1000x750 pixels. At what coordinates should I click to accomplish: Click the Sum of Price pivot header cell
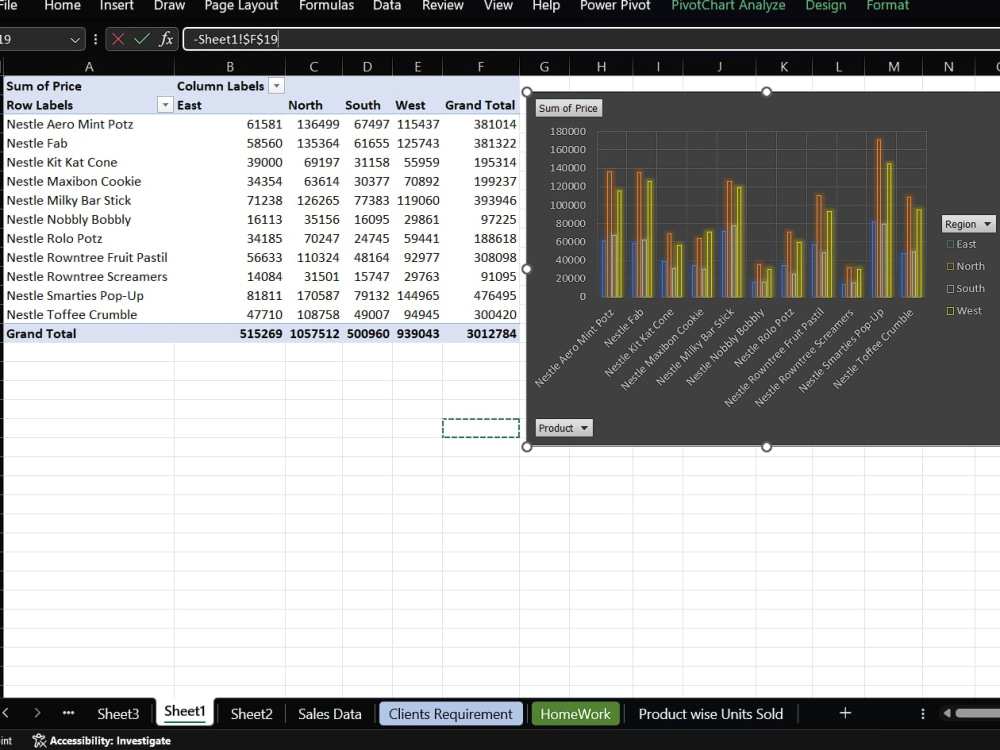click(89, 85)
